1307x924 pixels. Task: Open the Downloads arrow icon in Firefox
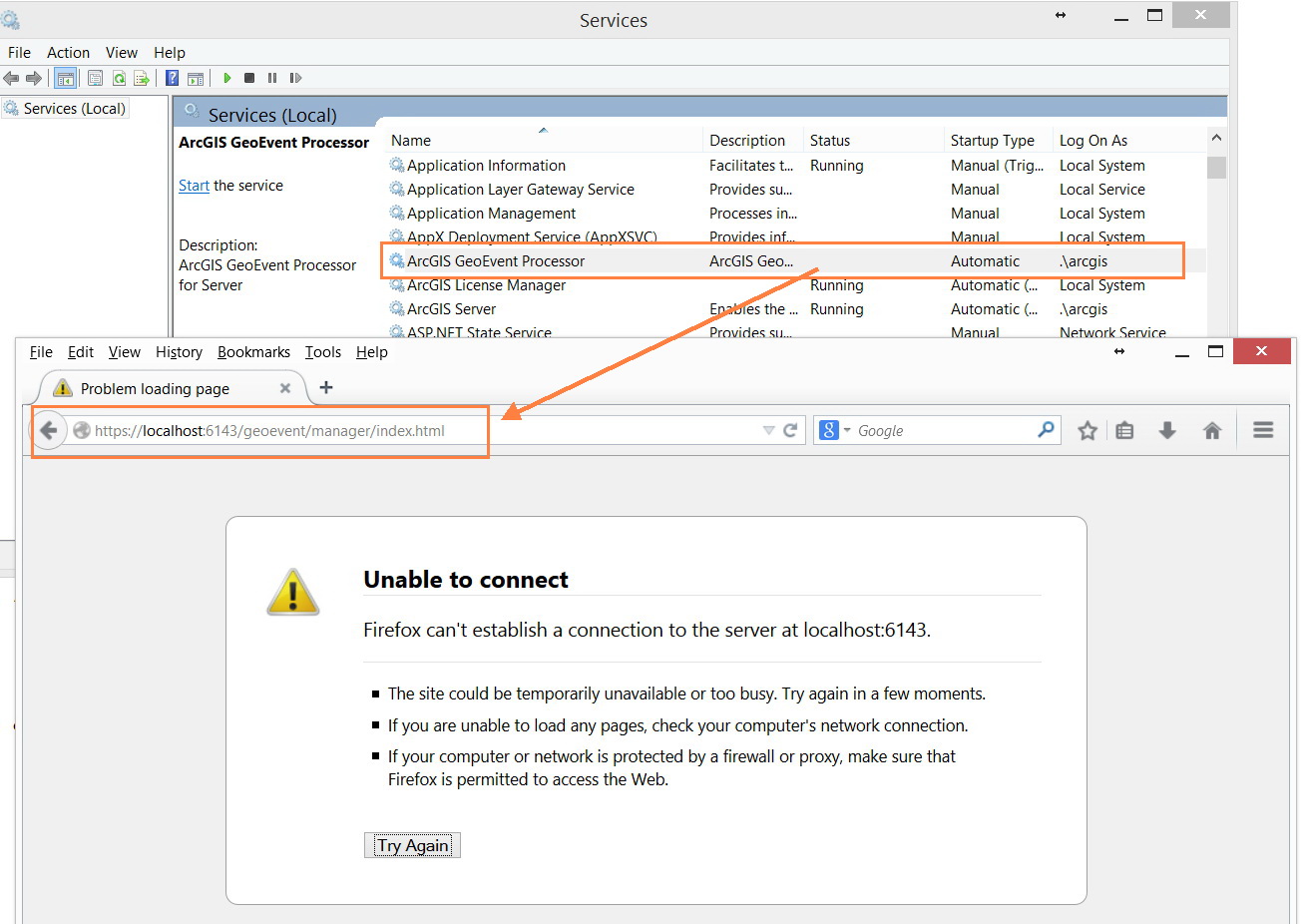1167,430
